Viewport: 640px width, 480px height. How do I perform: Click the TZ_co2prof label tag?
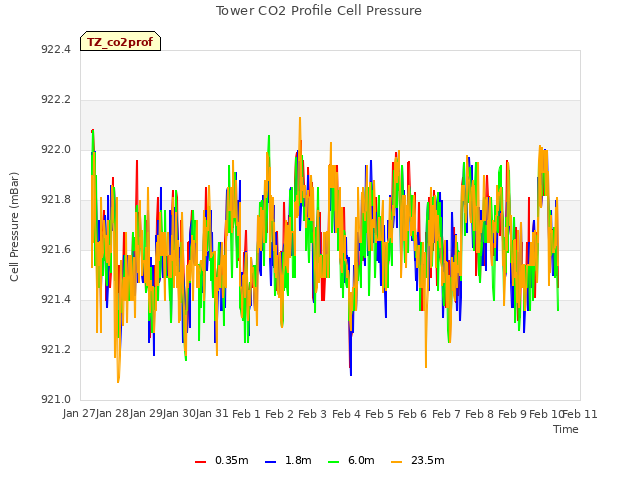(x=120, y=41)
